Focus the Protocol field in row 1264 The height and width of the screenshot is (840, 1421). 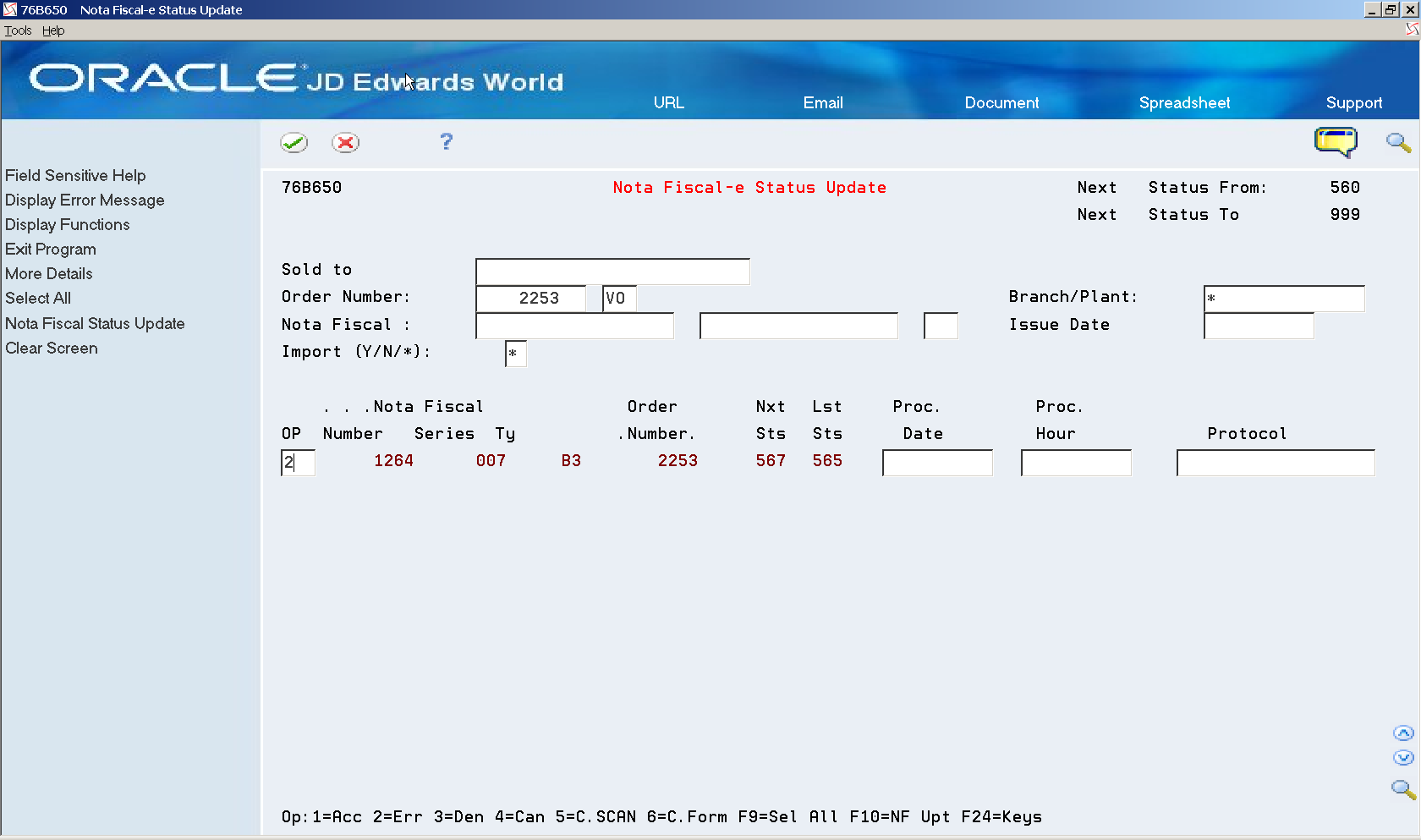click(1276, 463)
